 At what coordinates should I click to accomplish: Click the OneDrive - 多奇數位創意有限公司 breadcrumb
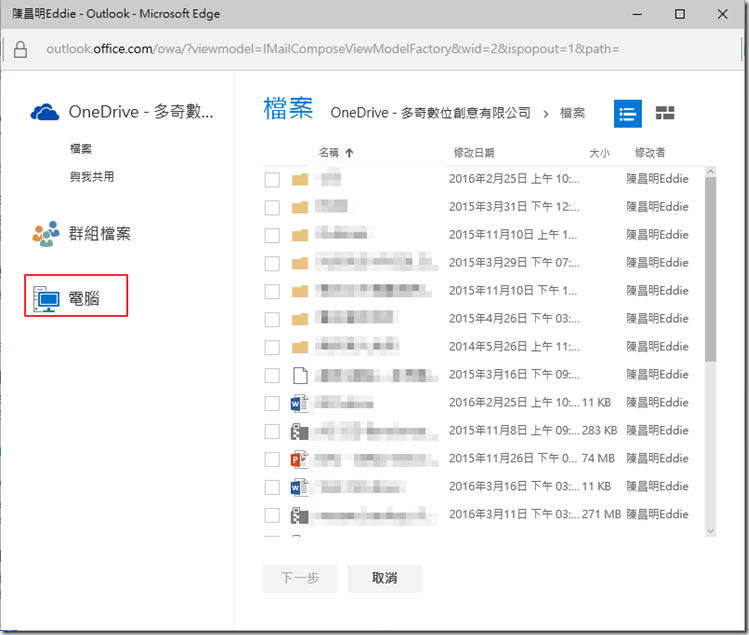[430, 113]
